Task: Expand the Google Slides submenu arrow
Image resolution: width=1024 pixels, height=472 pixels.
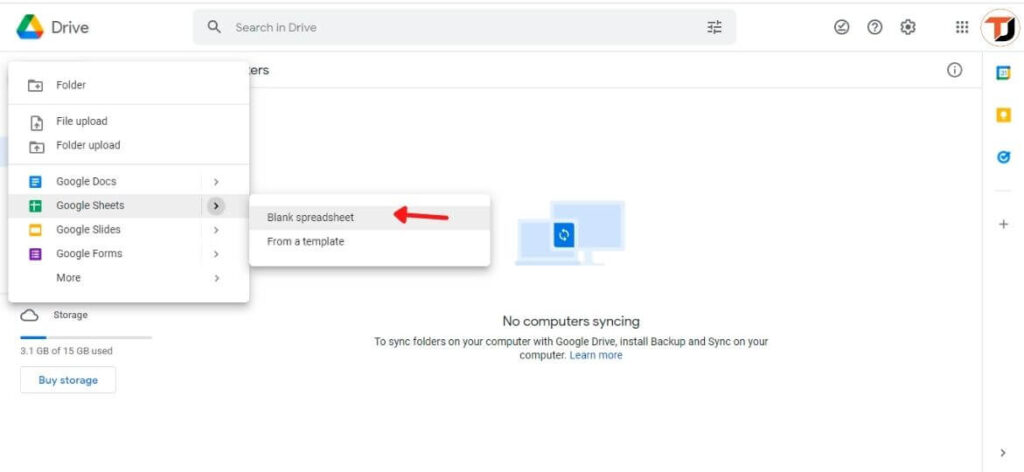Action: [216, 230]
